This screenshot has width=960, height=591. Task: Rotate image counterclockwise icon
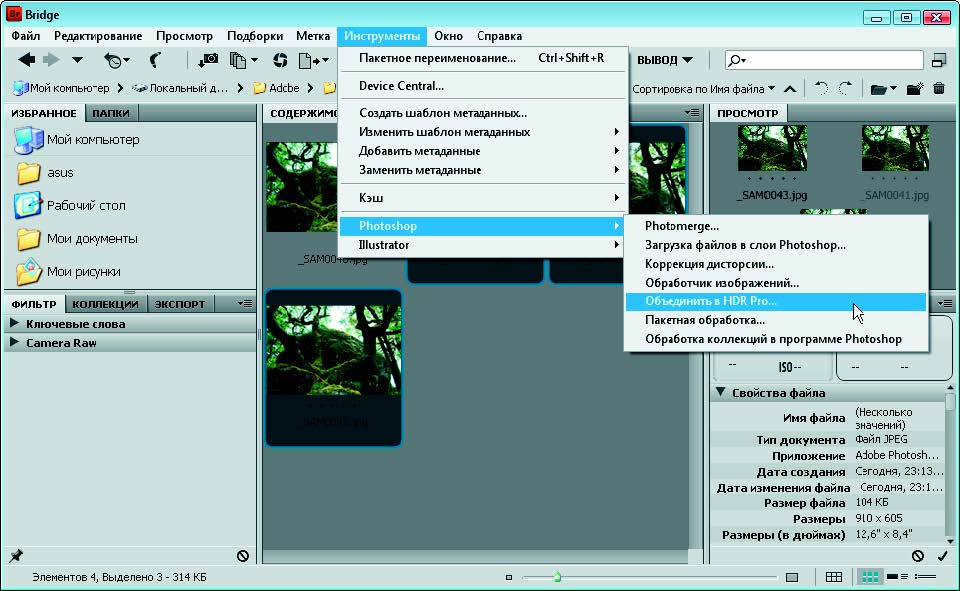point(822,89)
